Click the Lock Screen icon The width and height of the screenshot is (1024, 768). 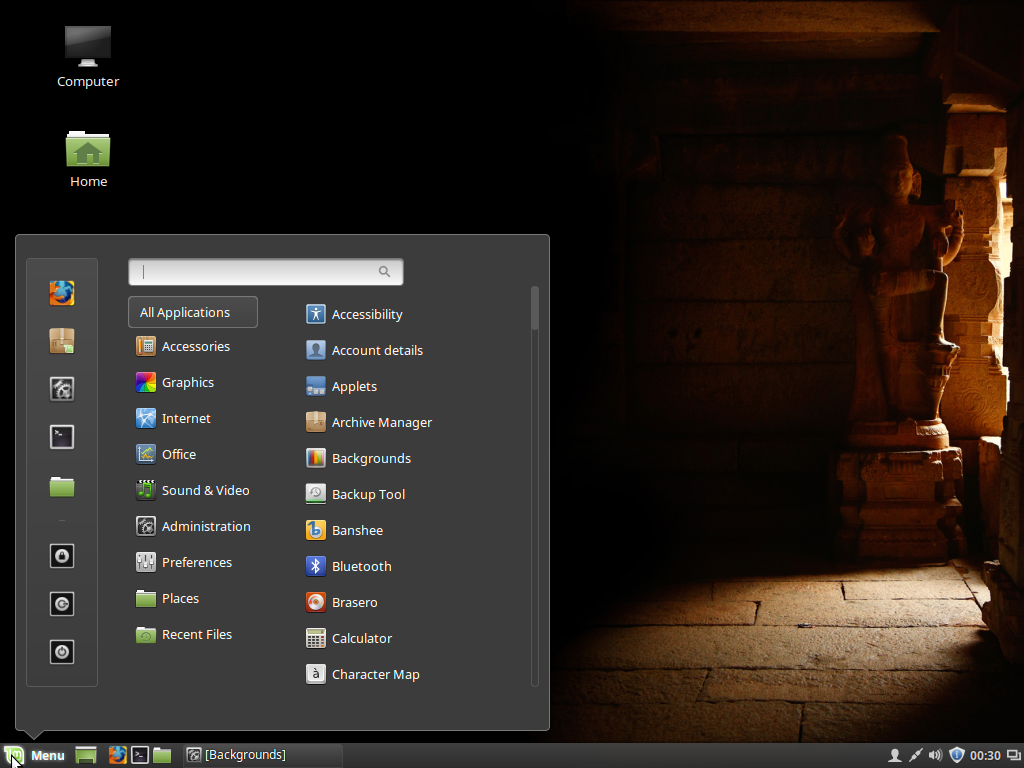[62, 556]
